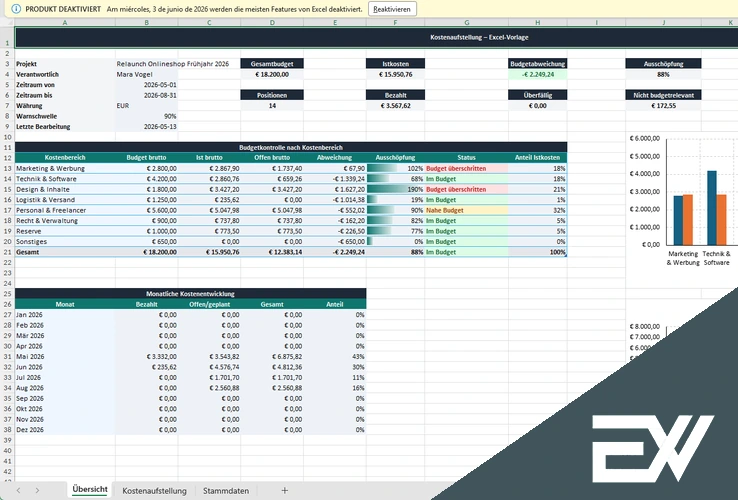Screen dimensions: 738x500
Task: Select Technik & Software Ist brutto € 2.860,76
Action: click(209, 179)
